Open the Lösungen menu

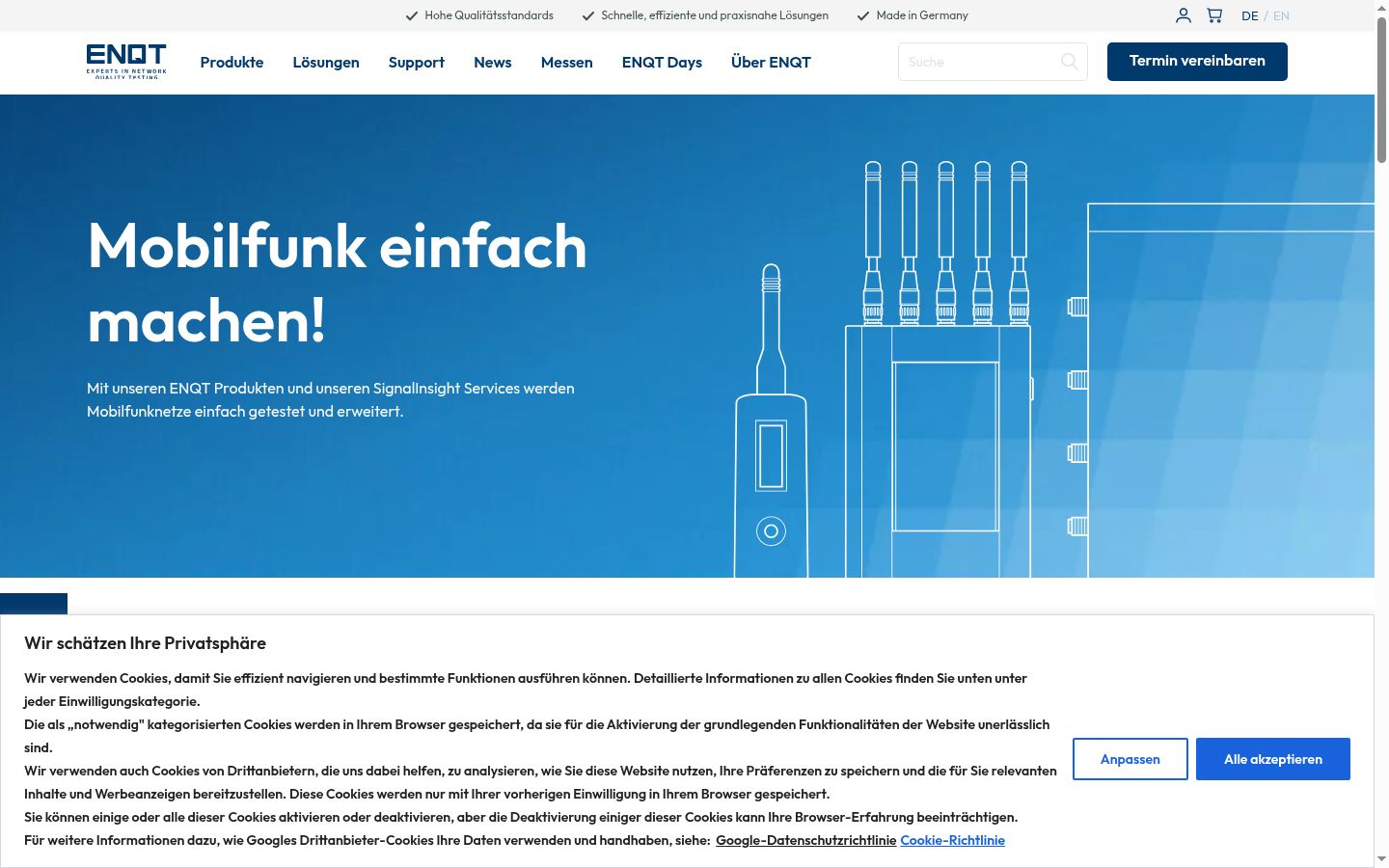click(x=326, y=63)
